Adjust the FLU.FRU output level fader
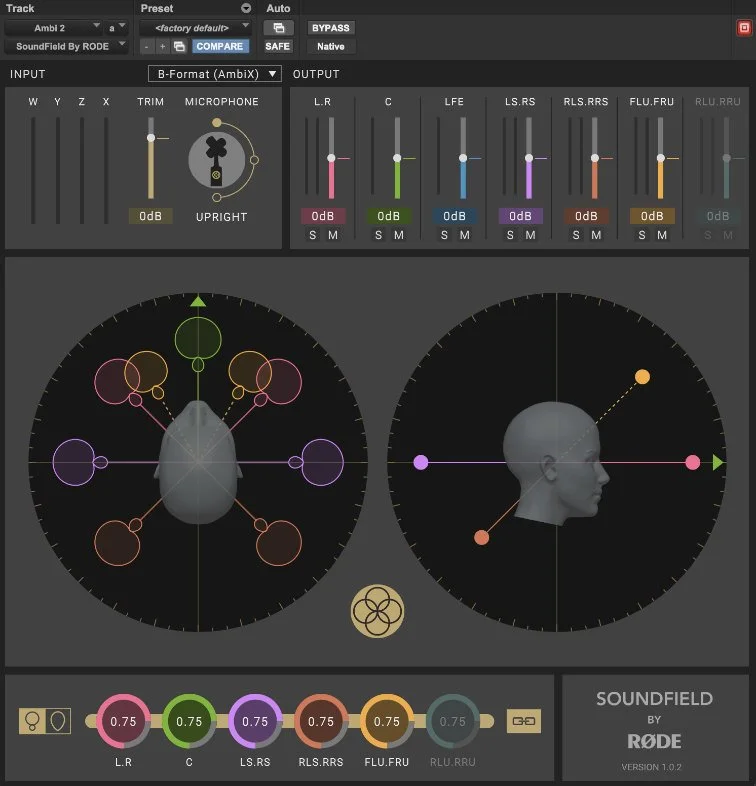756x786 pixels. pyautogui.click(x=660, y=158)
